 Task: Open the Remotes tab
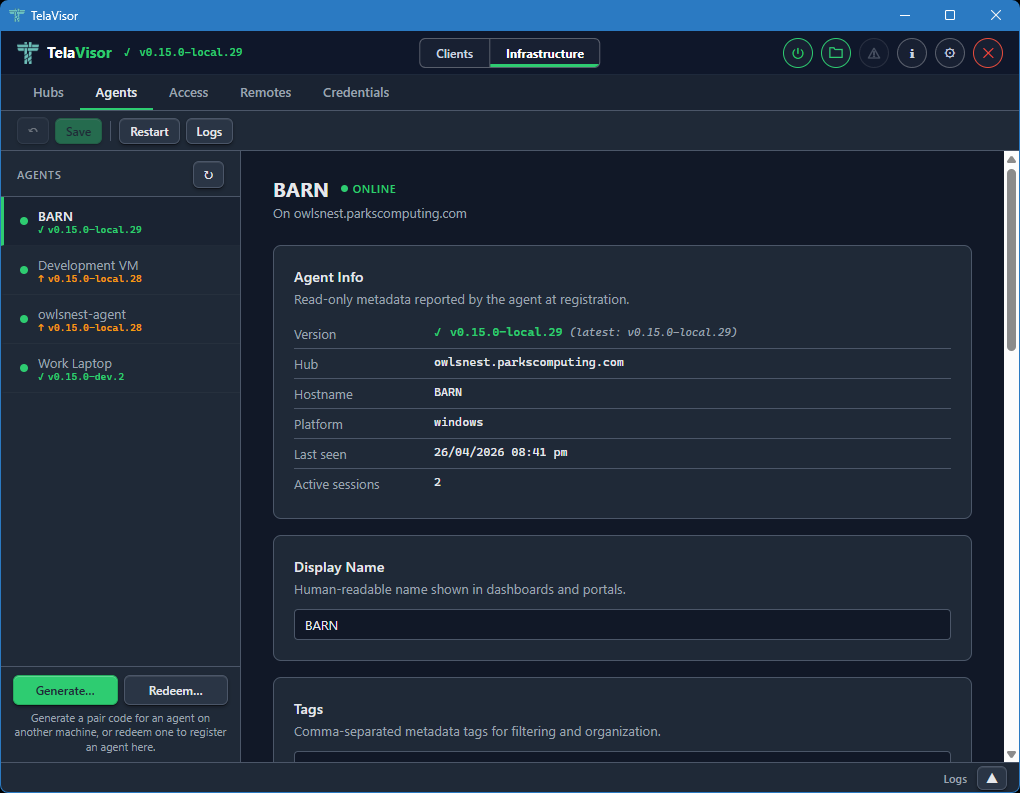tap(265, 92)
